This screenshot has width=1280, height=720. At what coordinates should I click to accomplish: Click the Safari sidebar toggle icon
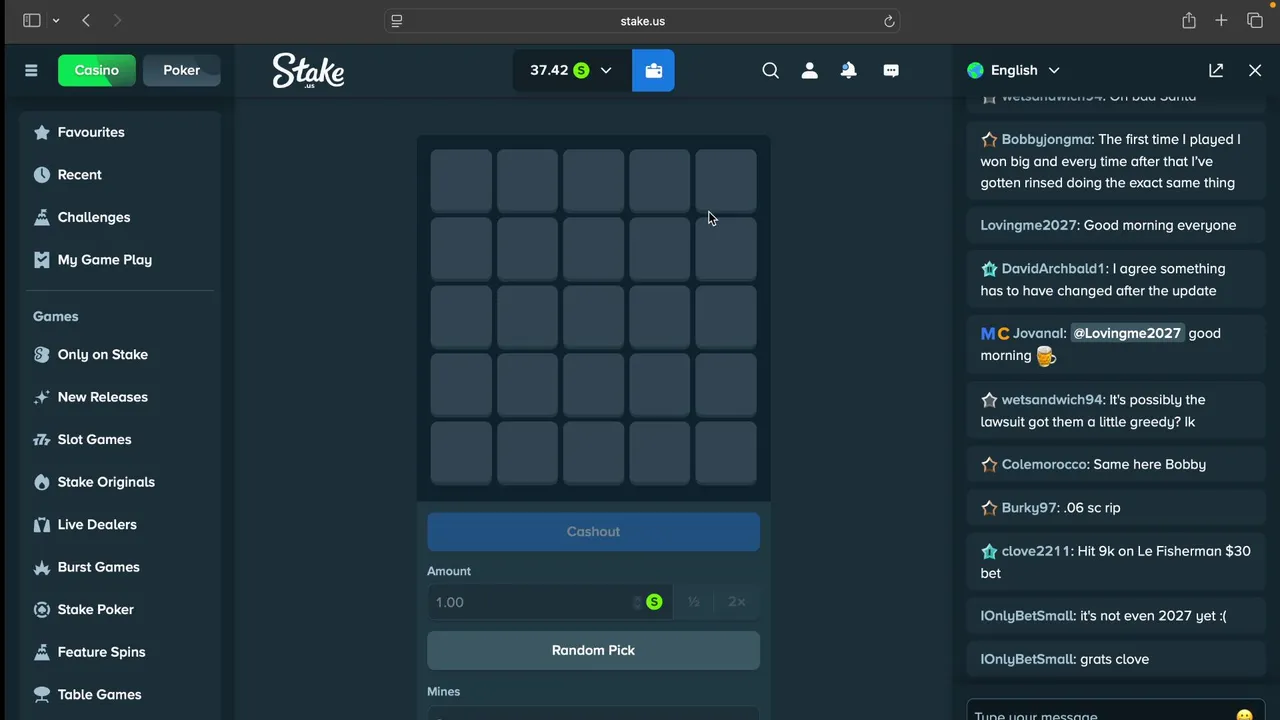(x=31, y=20)
